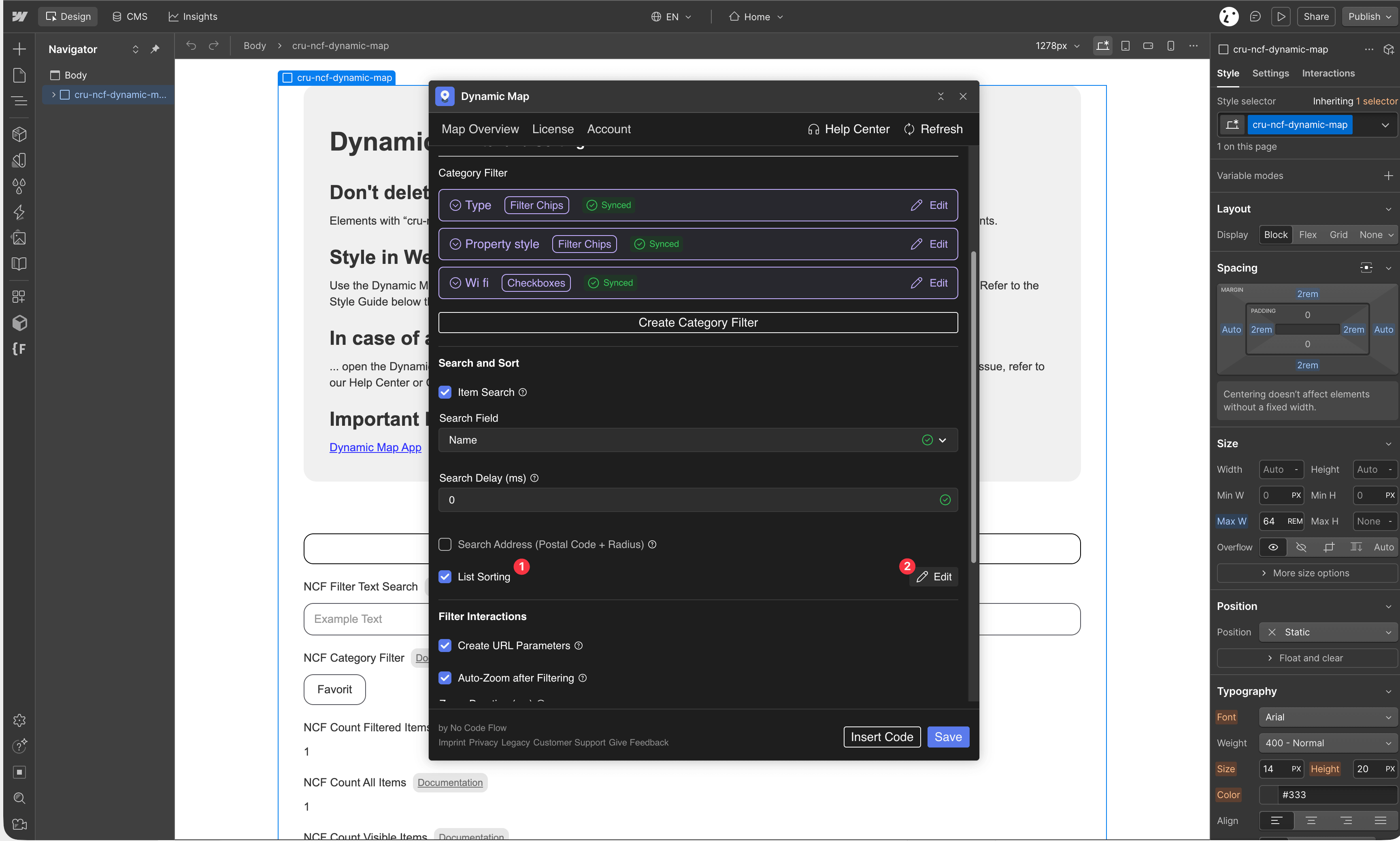Toggle Create URL Parameters checkbox
Viewport: 1400px width, 841px height.
[445, 646]
